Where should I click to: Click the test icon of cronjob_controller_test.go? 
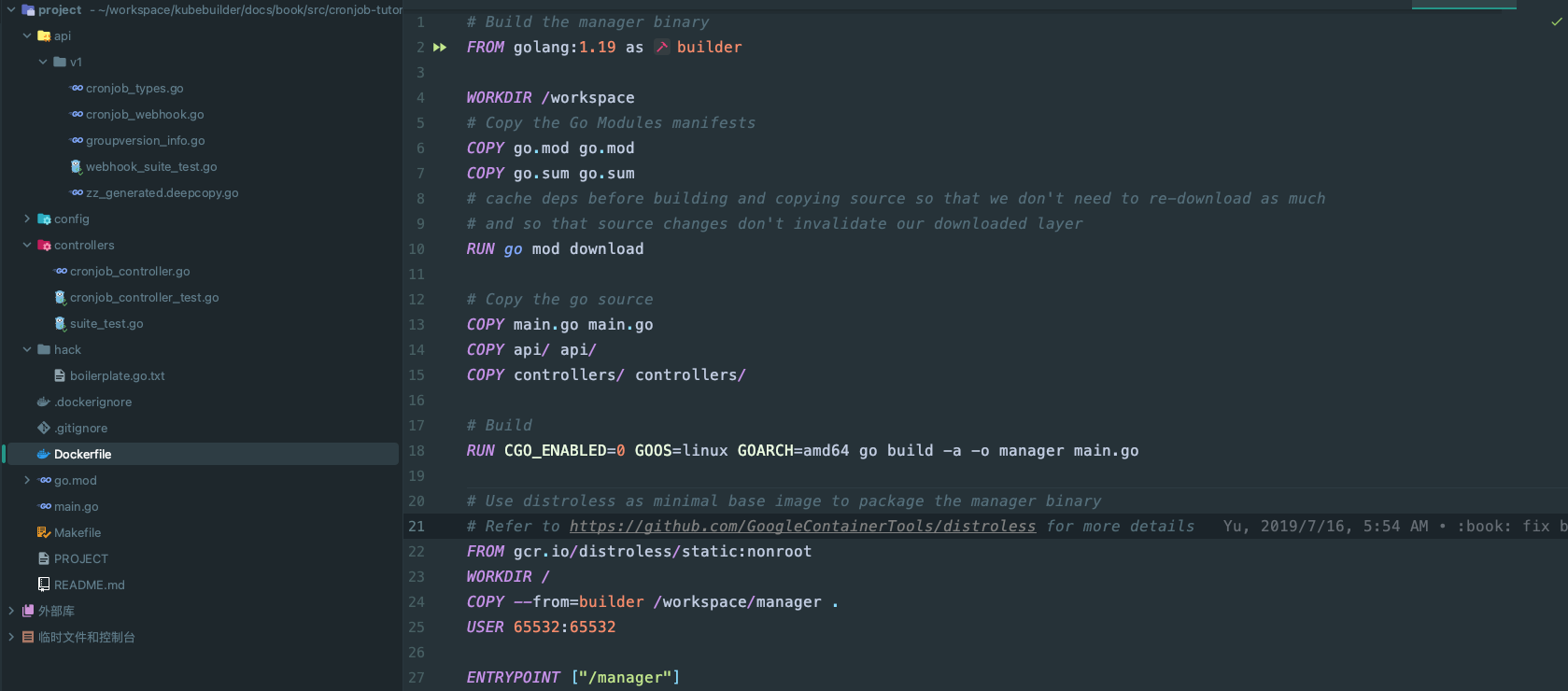tap(61, 297)
